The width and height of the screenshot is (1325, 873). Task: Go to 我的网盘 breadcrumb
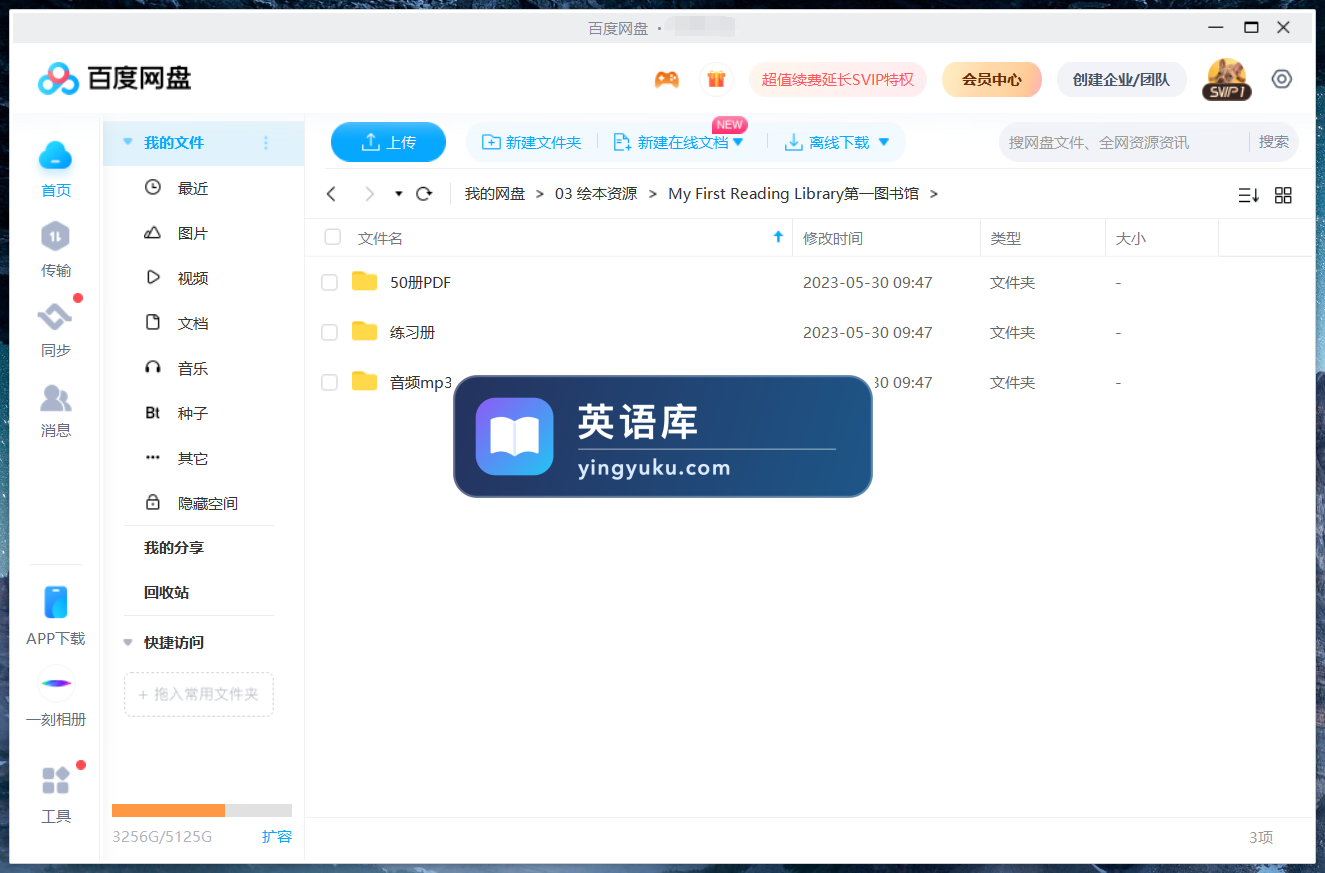(495, 194)
